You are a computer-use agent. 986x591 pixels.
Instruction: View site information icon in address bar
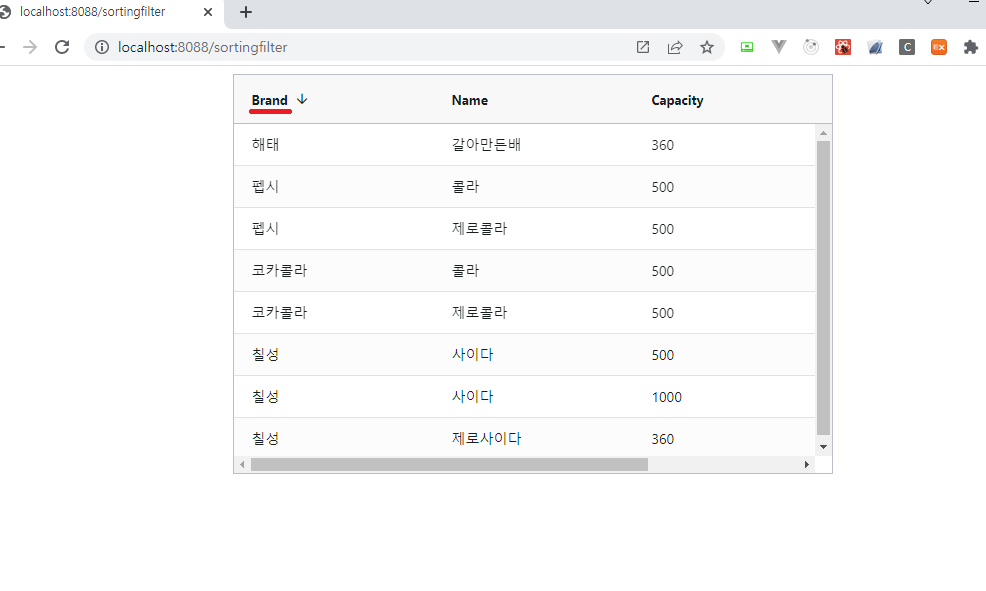tap(102, 47)
